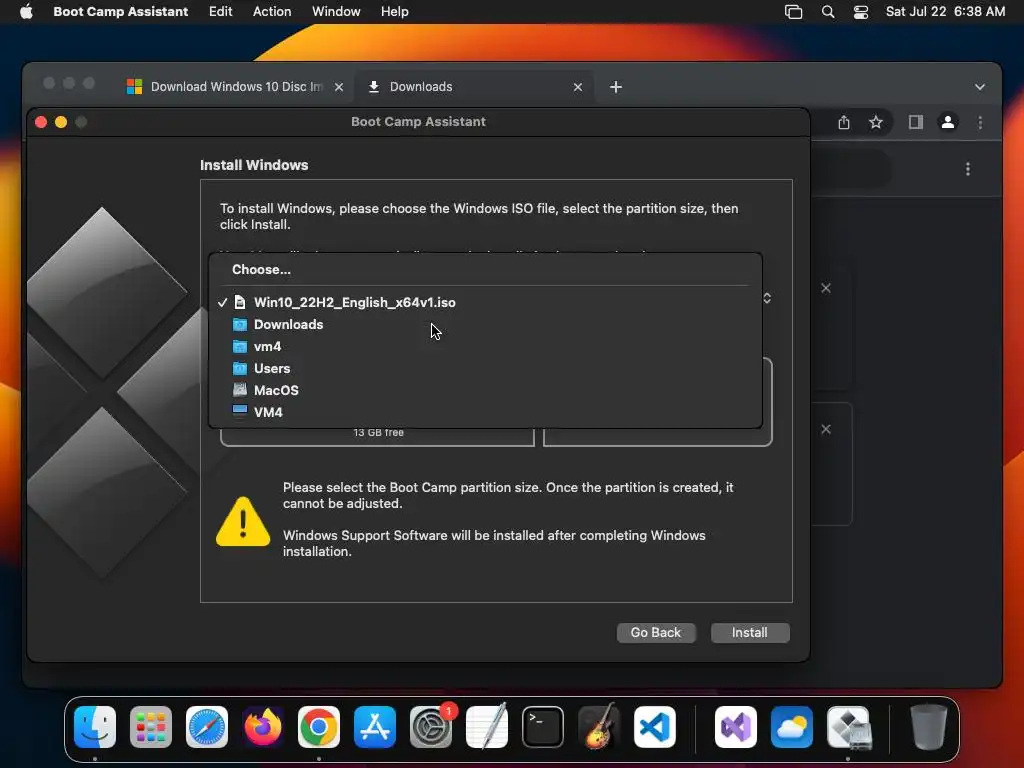Select Win10_22H2_English_x64v1.iso entry
Image resolution: width=1024 pixels, height=768 pixels.
[485, 302]
